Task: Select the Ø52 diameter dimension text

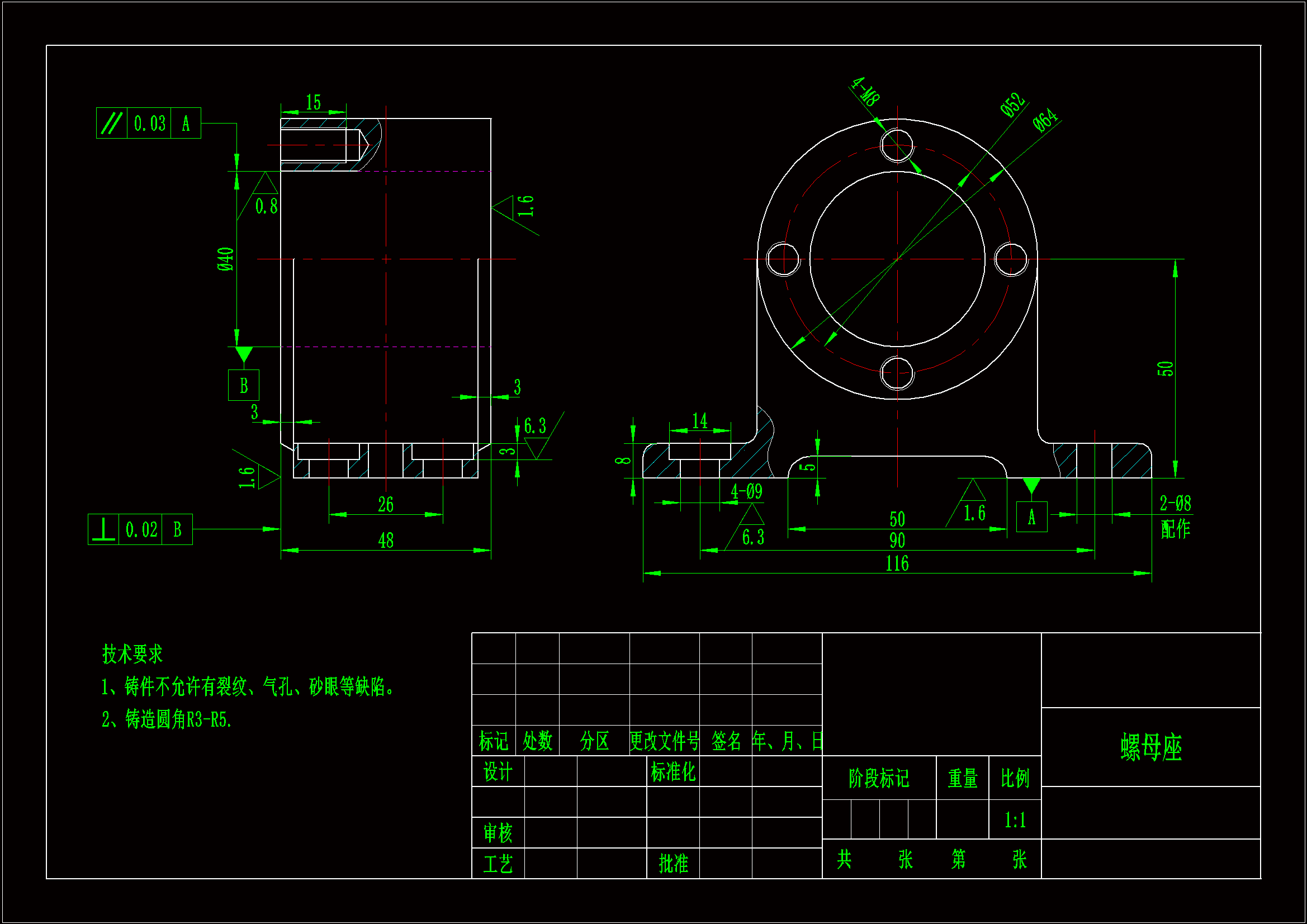Action: (1013, 105)
